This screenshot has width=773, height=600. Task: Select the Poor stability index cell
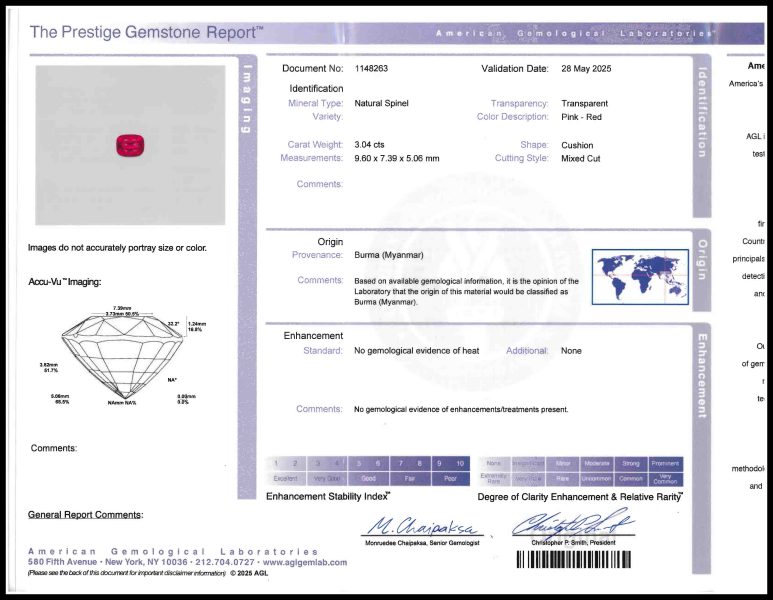pos(448,479)
